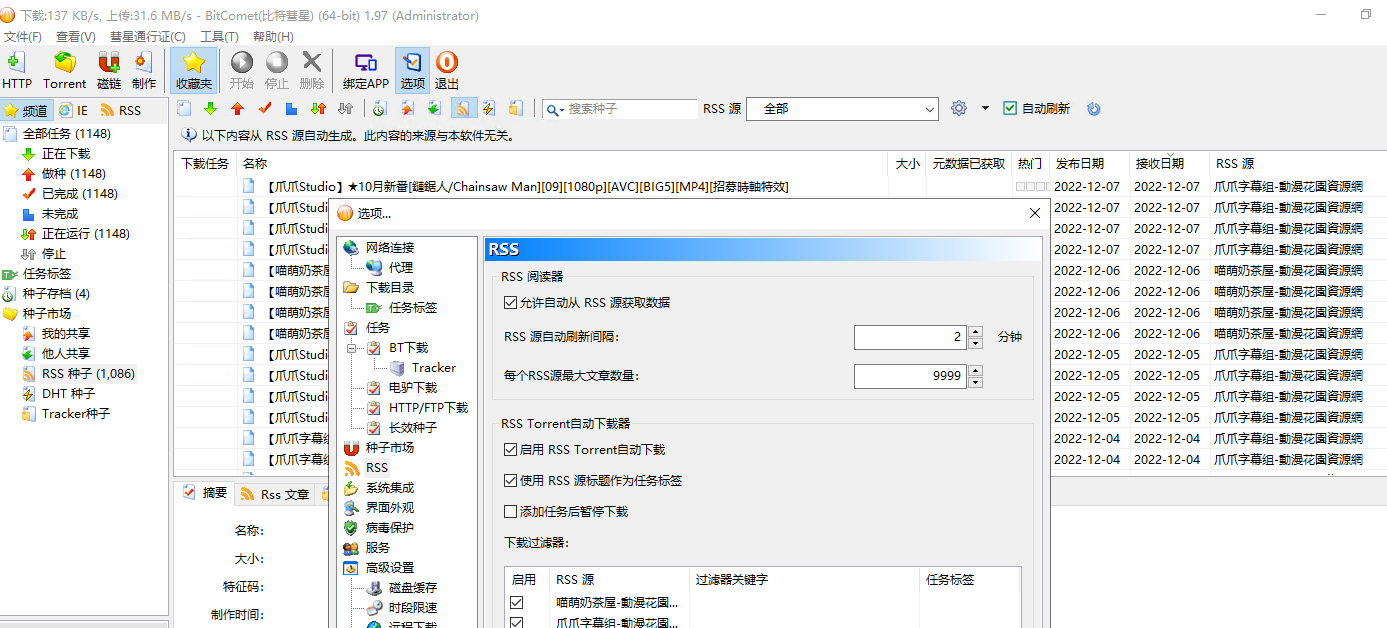Screen dimensions: 1387x628
Task: Open the 帮助(H) menu
Action: coord(273,37)
